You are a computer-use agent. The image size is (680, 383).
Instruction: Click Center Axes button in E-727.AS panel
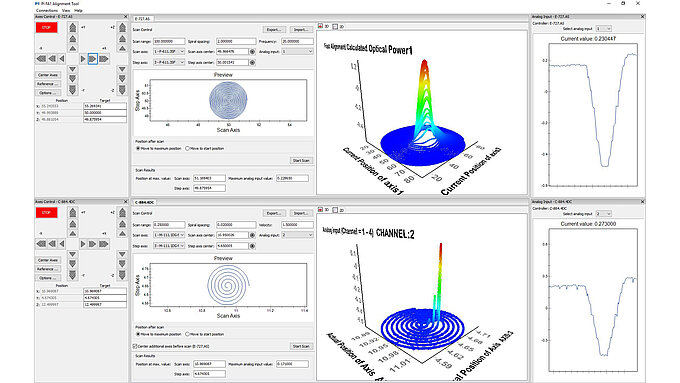coord(48,75)
